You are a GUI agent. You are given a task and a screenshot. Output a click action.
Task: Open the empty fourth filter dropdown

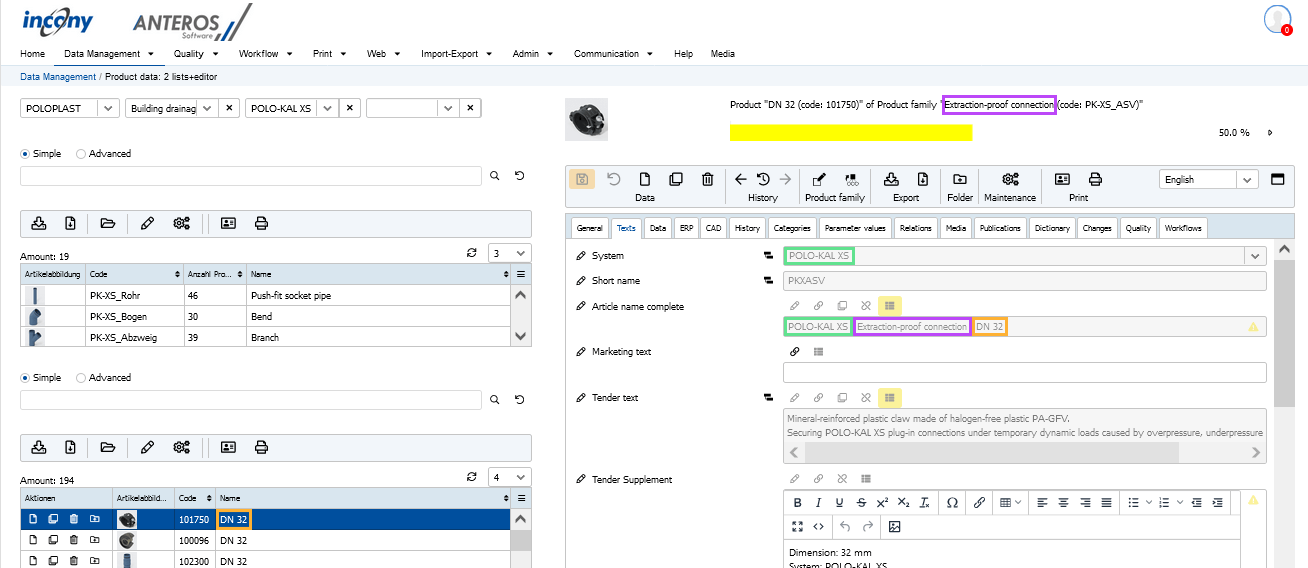click(449, 108)
